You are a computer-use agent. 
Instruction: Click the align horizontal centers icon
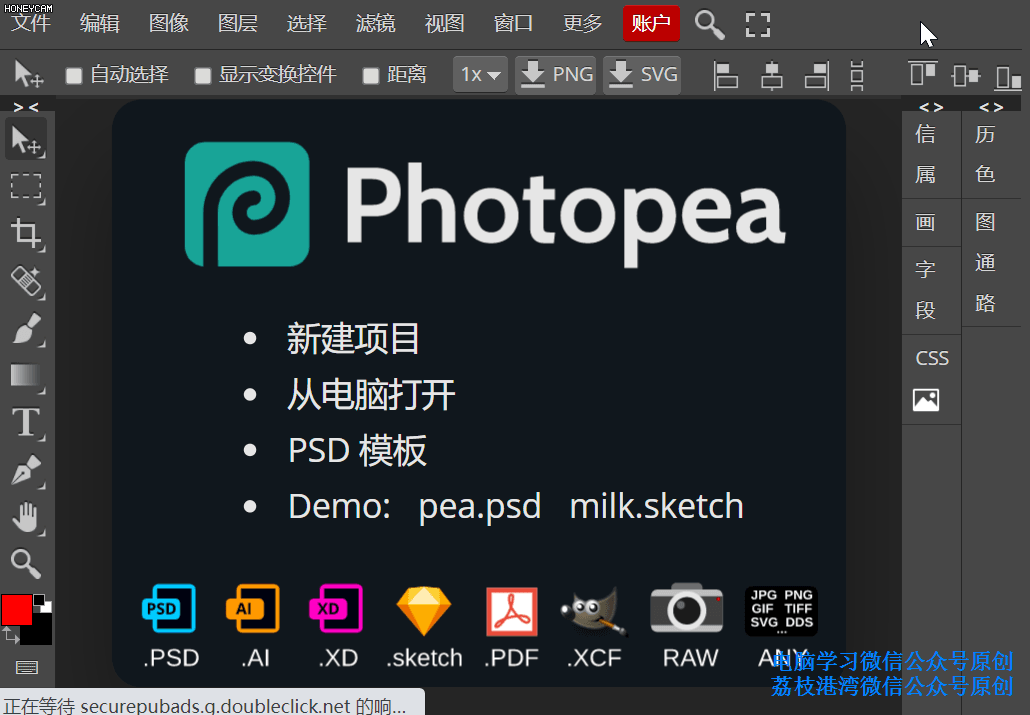point(772,75)
